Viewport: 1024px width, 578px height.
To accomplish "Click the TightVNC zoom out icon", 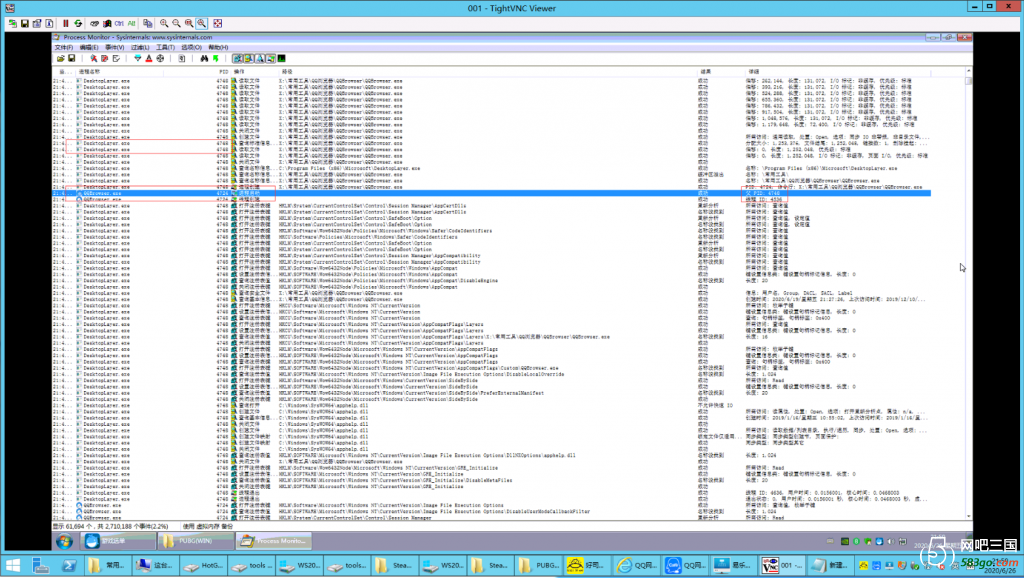I will click(x=176, y=24).
